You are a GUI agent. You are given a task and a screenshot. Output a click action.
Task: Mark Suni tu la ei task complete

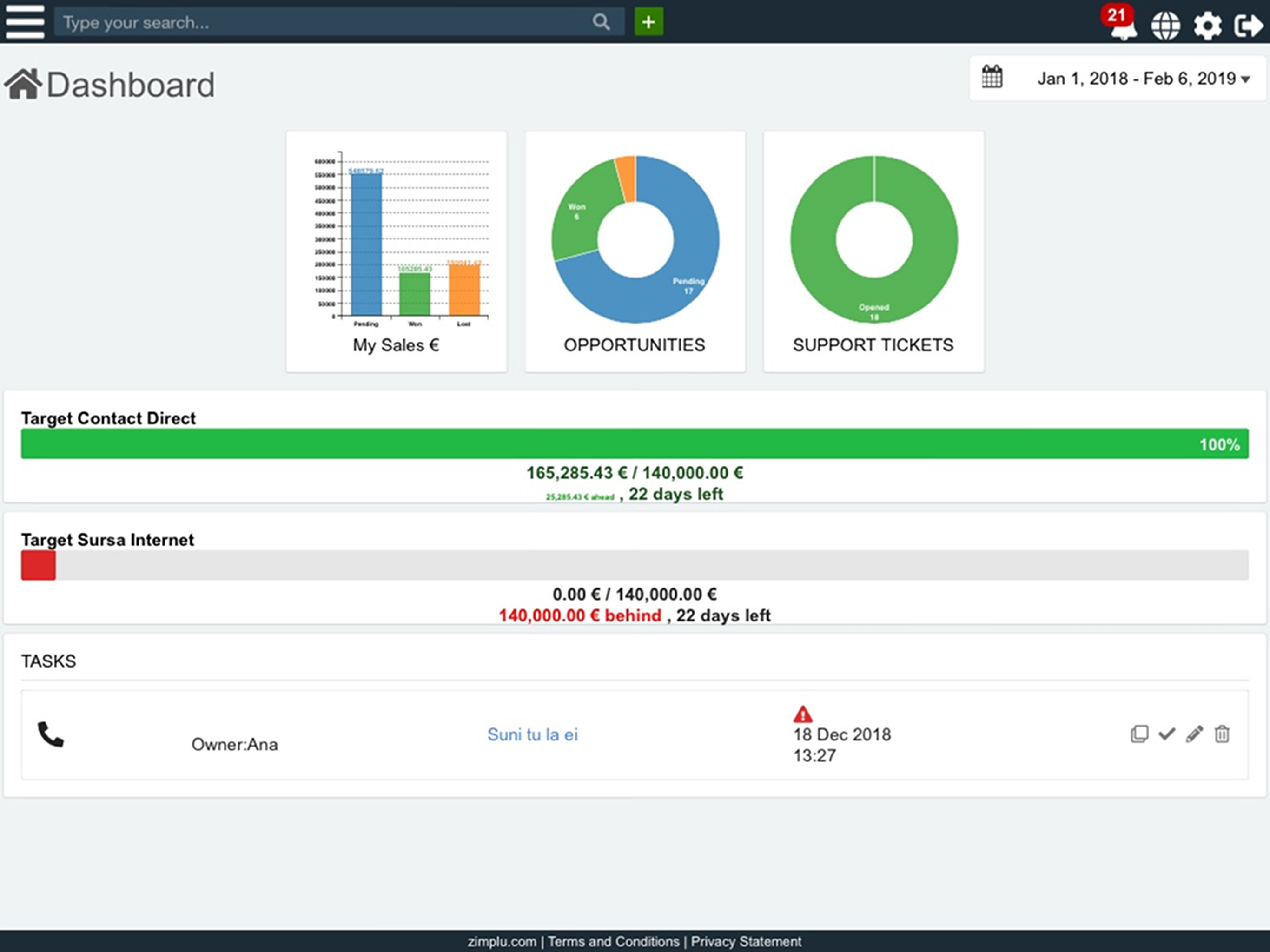(1167, 734)
